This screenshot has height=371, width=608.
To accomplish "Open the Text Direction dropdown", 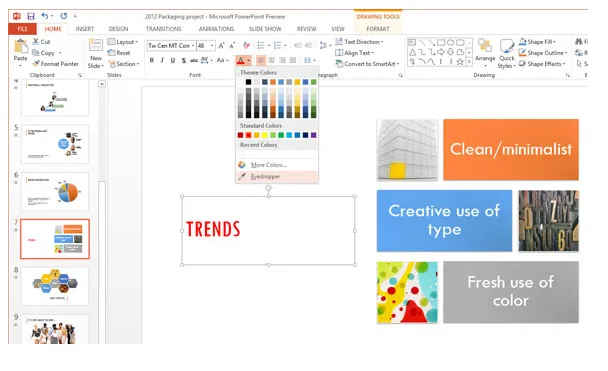I will 359,41.
